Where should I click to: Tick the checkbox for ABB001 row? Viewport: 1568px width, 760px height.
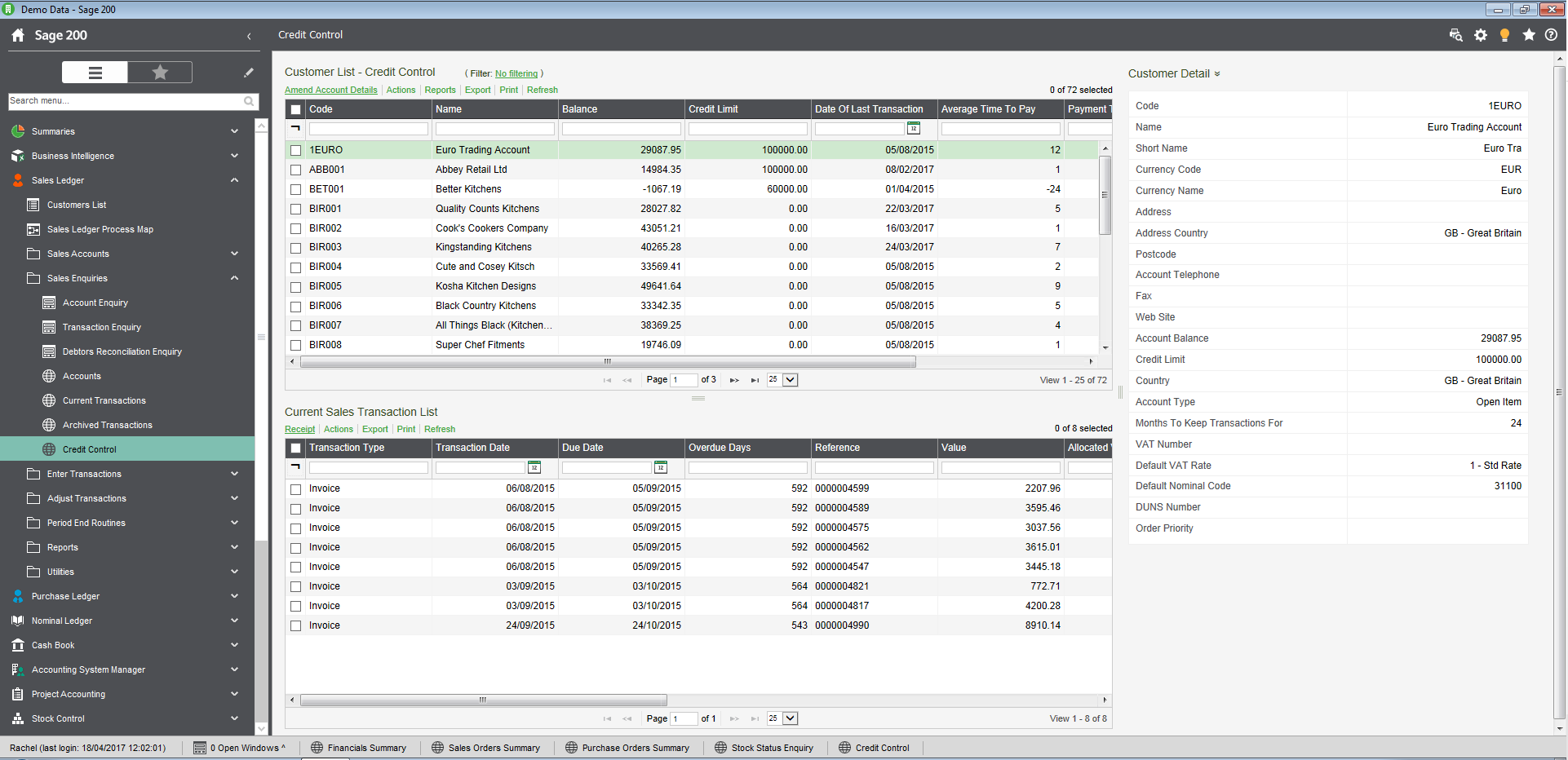(296, 170)
